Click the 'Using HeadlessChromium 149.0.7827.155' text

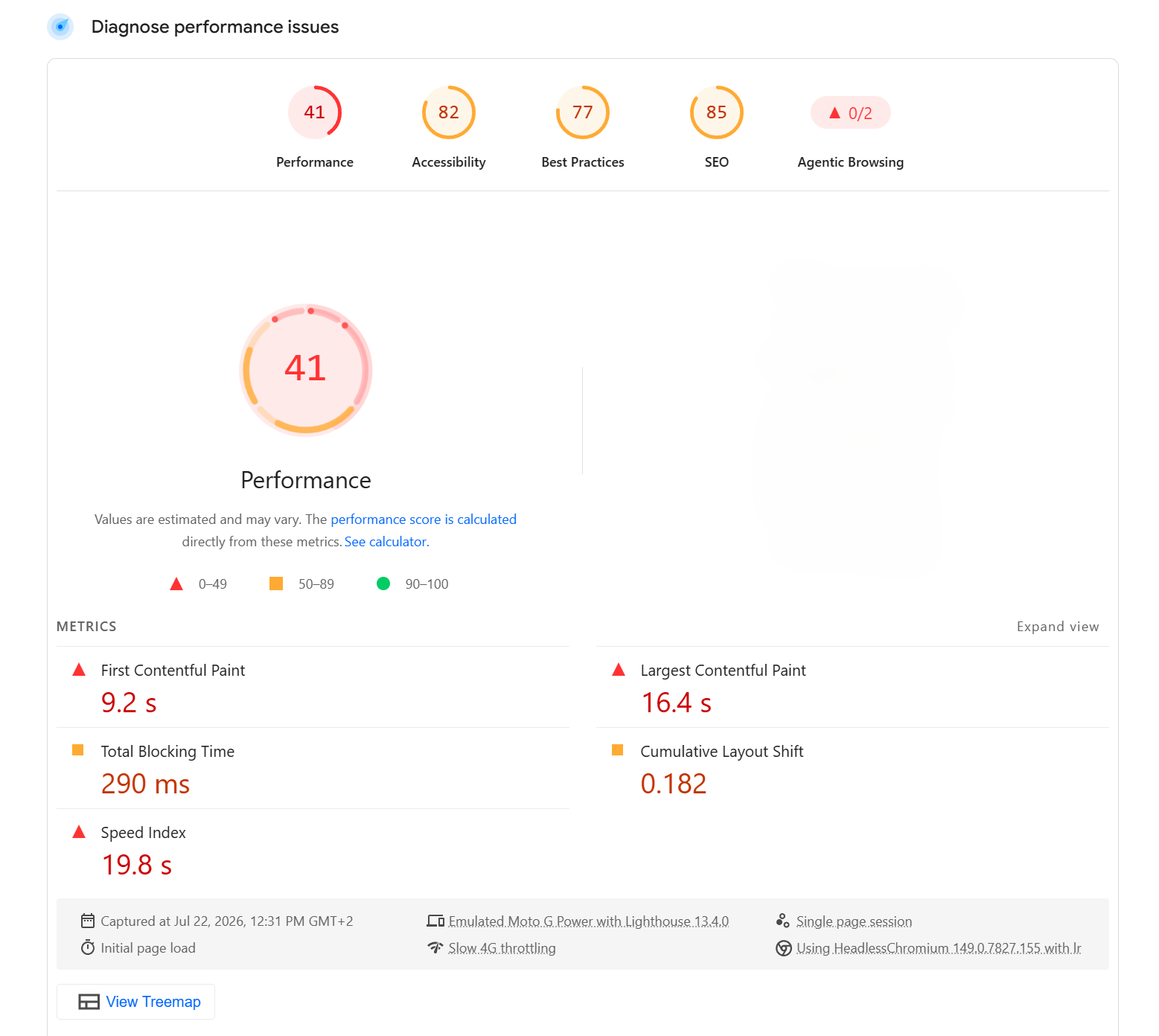click(919, 948)
